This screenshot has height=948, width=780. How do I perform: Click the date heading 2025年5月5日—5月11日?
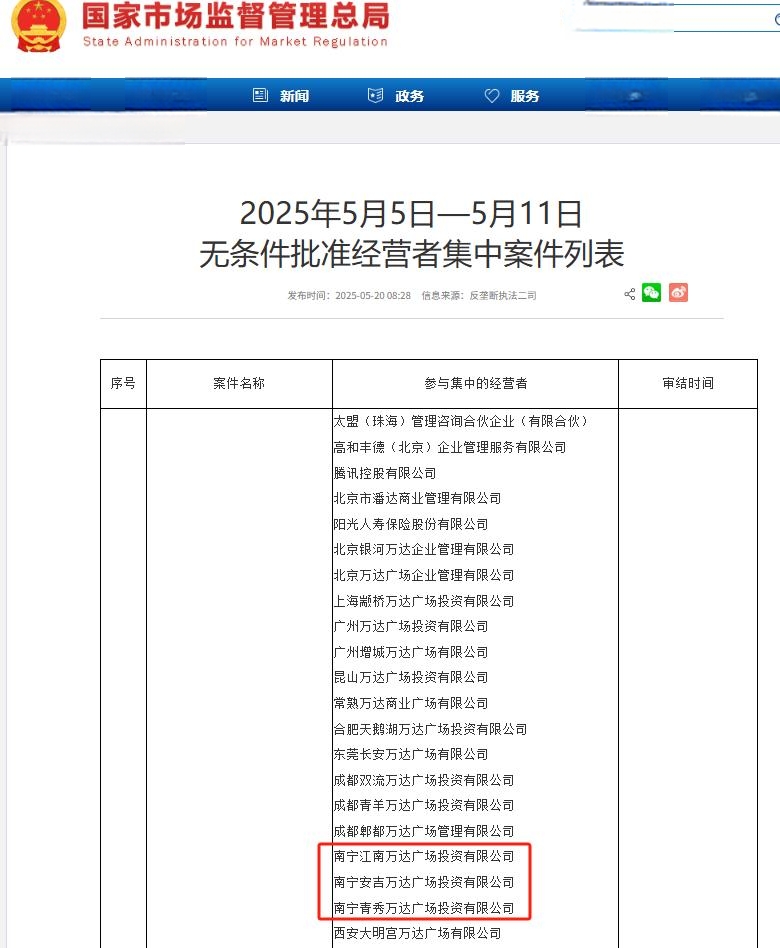411,213
